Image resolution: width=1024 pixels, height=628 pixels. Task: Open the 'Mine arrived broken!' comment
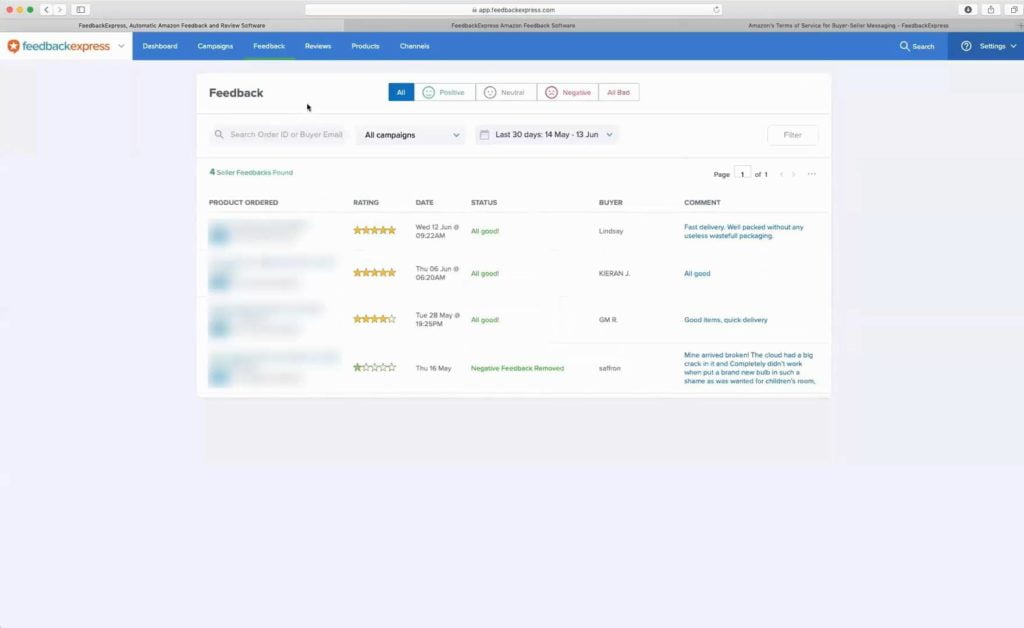coord(750,368)
